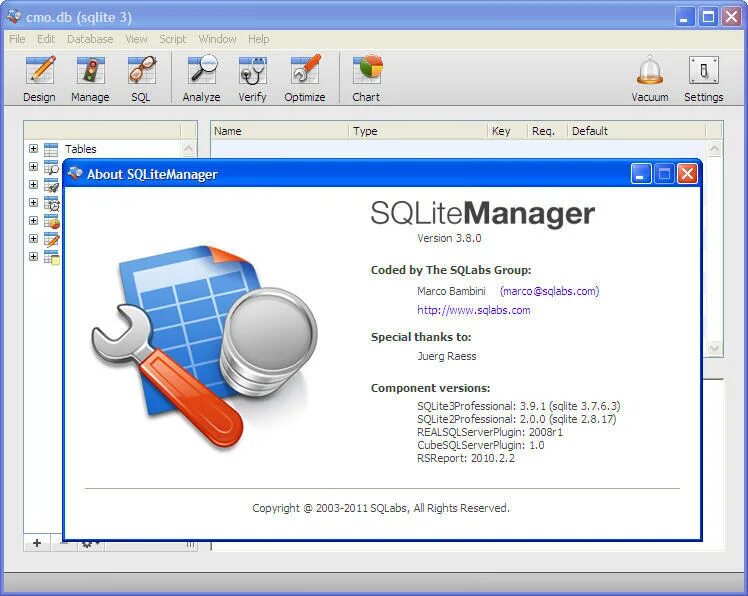
Task: Click the About SQLiteManager title bar icon
Action: [74, 174]
